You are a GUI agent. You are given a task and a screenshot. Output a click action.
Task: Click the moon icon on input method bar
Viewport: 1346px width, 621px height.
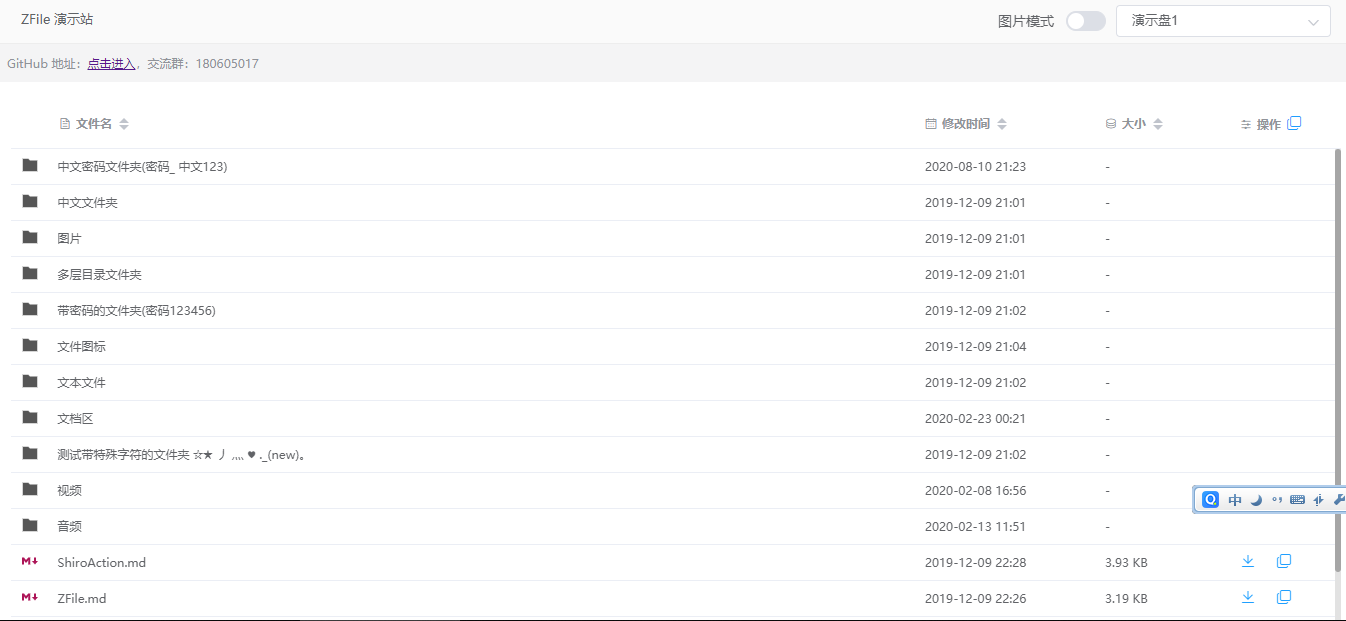(x=1256, y=500)
